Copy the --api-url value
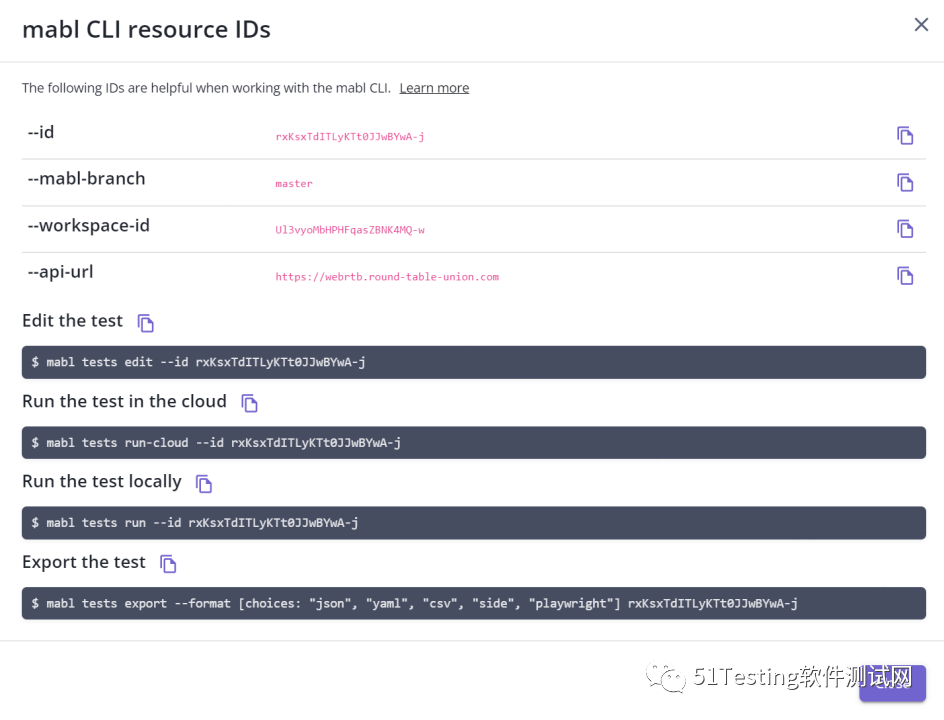This screenshot has height=720, width=944. pos(905,276)
